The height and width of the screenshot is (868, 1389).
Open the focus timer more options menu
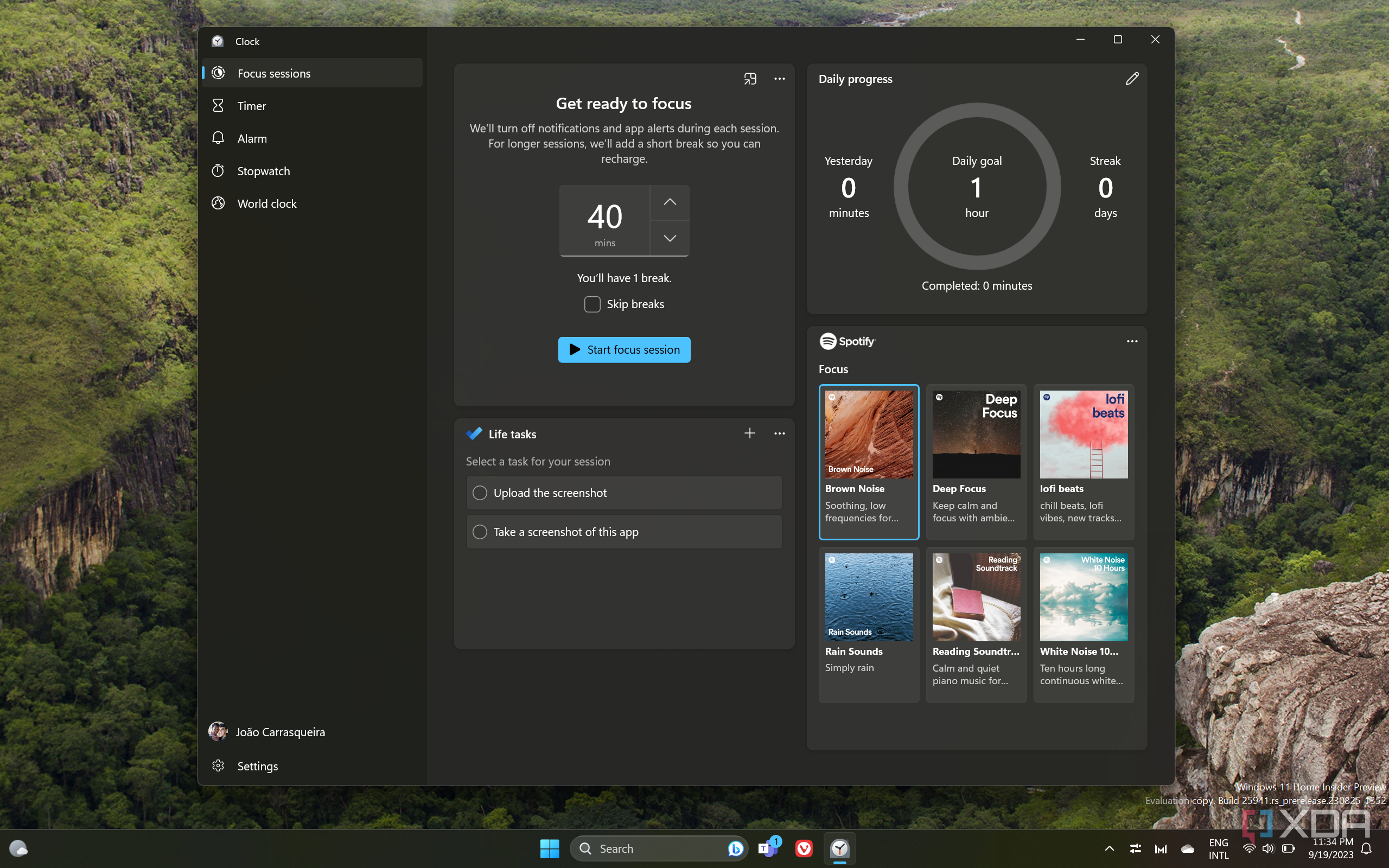click(x=779, y=79)
